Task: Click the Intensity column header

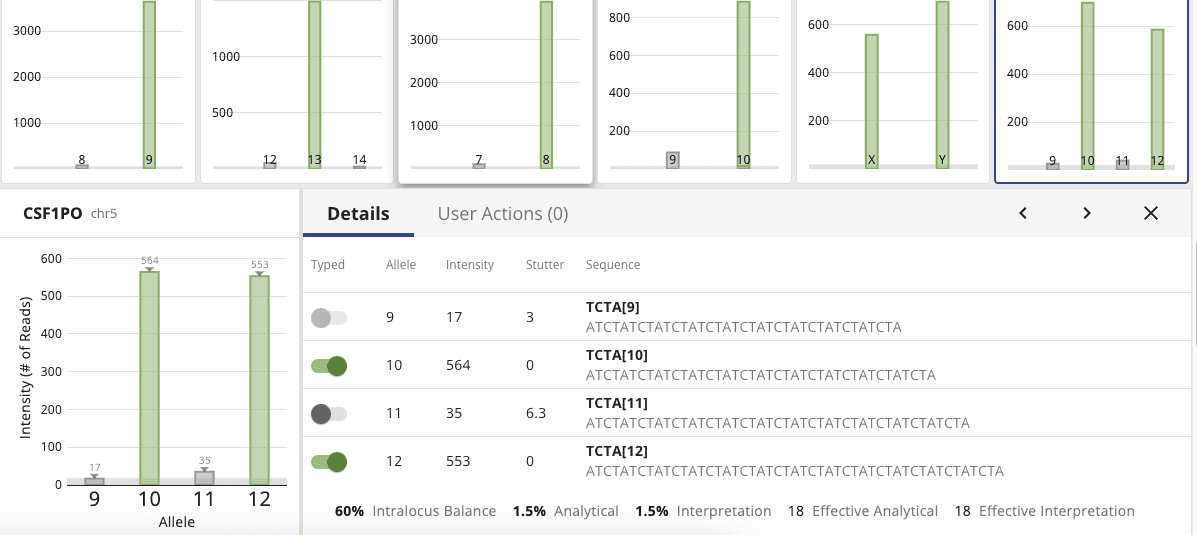Action: coord(469,265)
